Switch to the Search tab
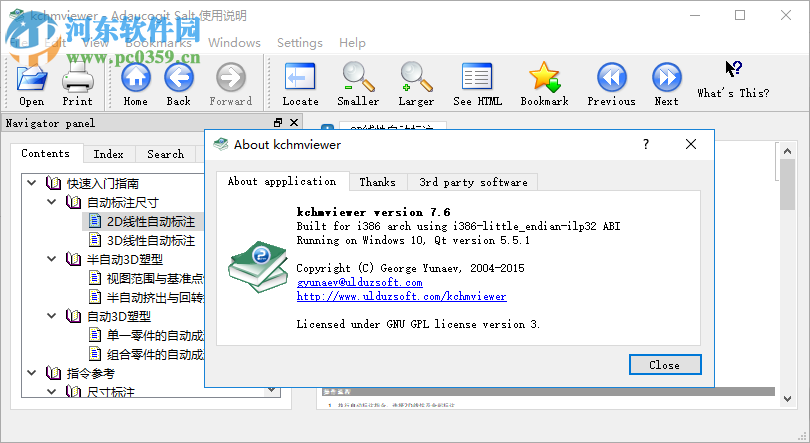 (165, 154)
